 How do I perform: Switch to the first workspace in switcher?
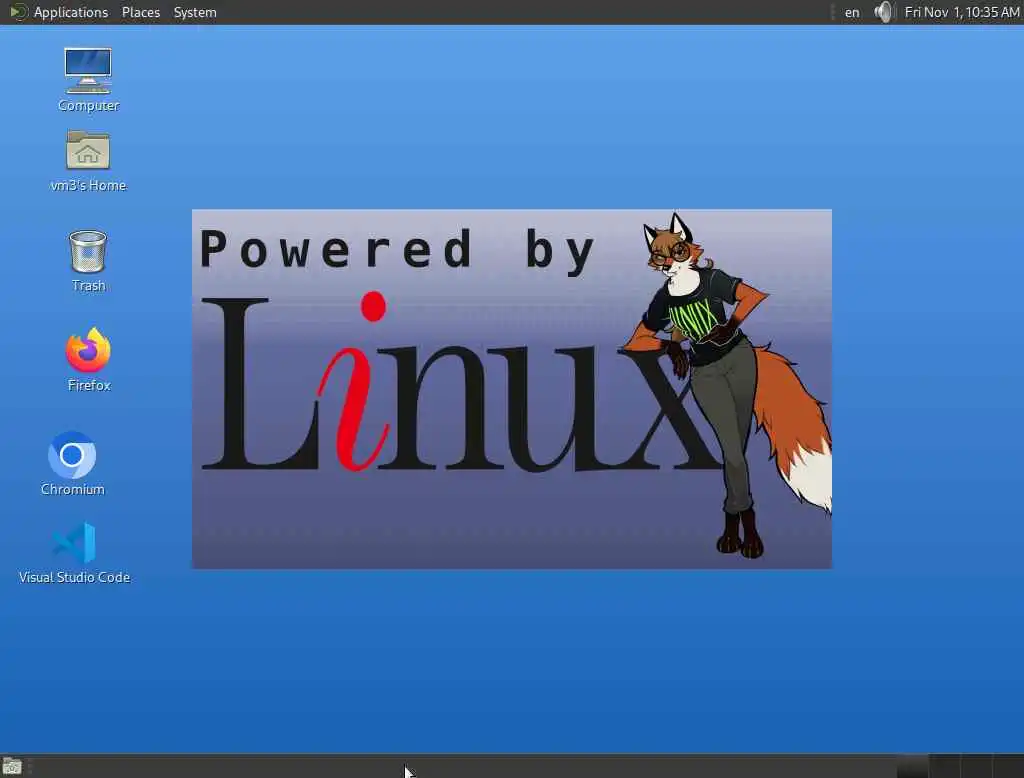click(912, 766)
